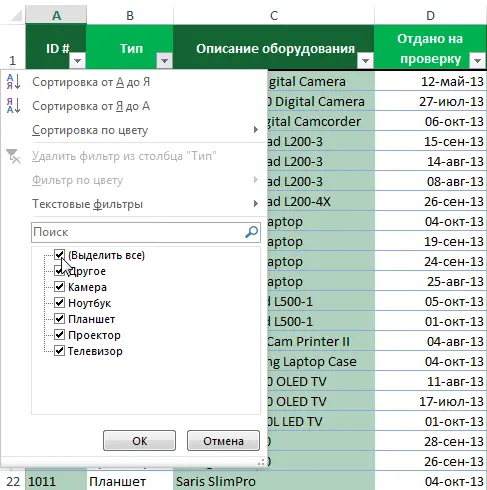Open the ID # column filter dropdown
This screenshot has width=487, height=490.
click(x=78, y=61)
